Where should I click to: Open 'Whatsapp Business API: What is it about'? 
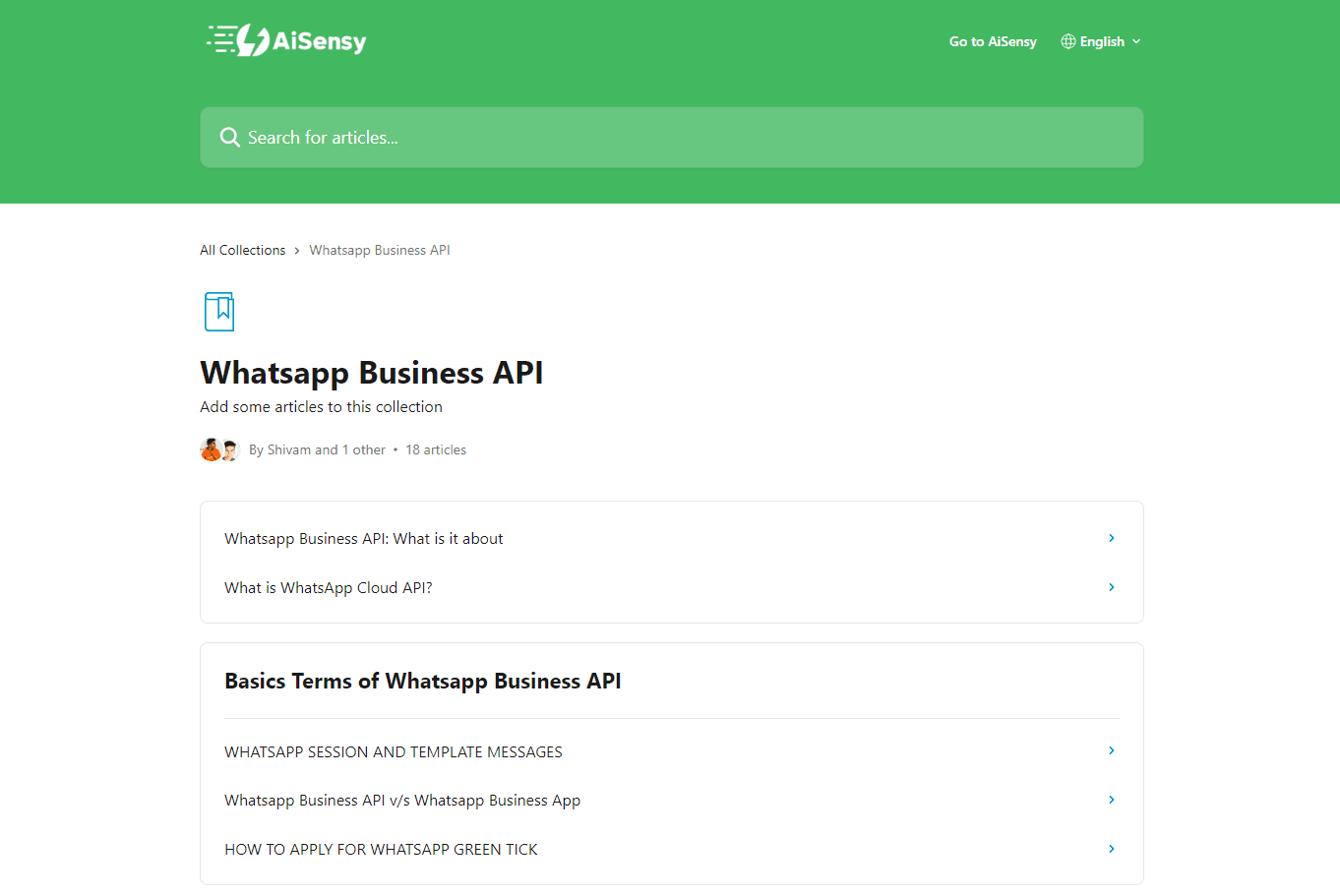pyautogui.click(x=363, y=538)
